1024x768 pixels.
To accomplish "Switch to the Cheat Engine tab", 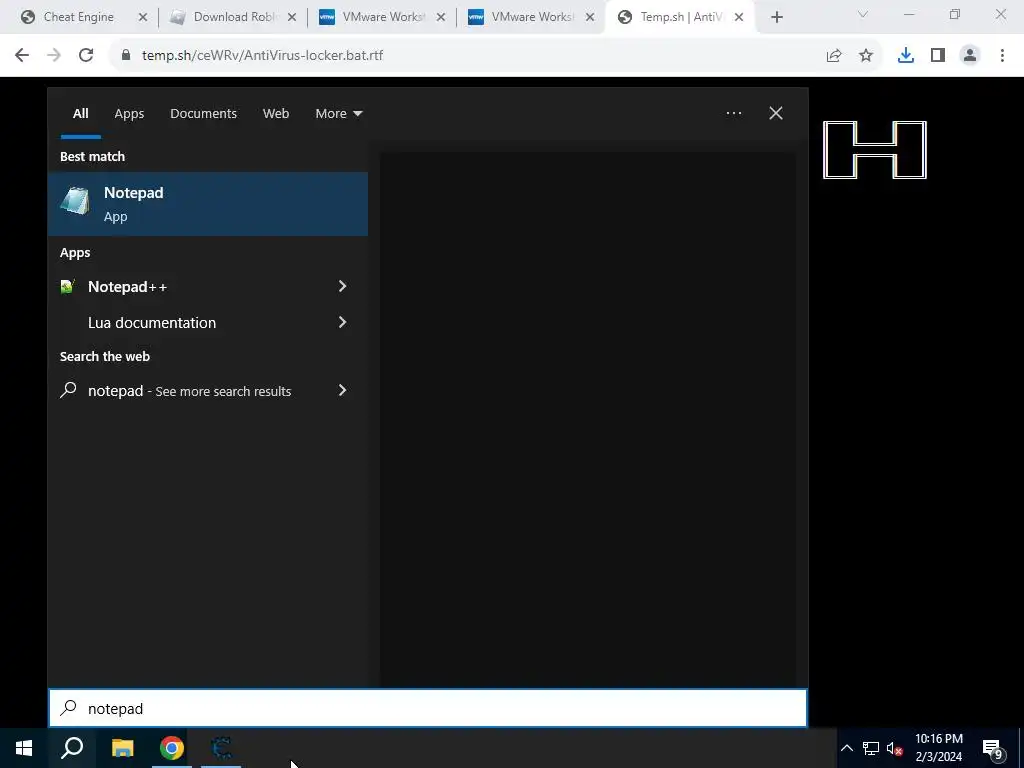I will pos(79,17).
